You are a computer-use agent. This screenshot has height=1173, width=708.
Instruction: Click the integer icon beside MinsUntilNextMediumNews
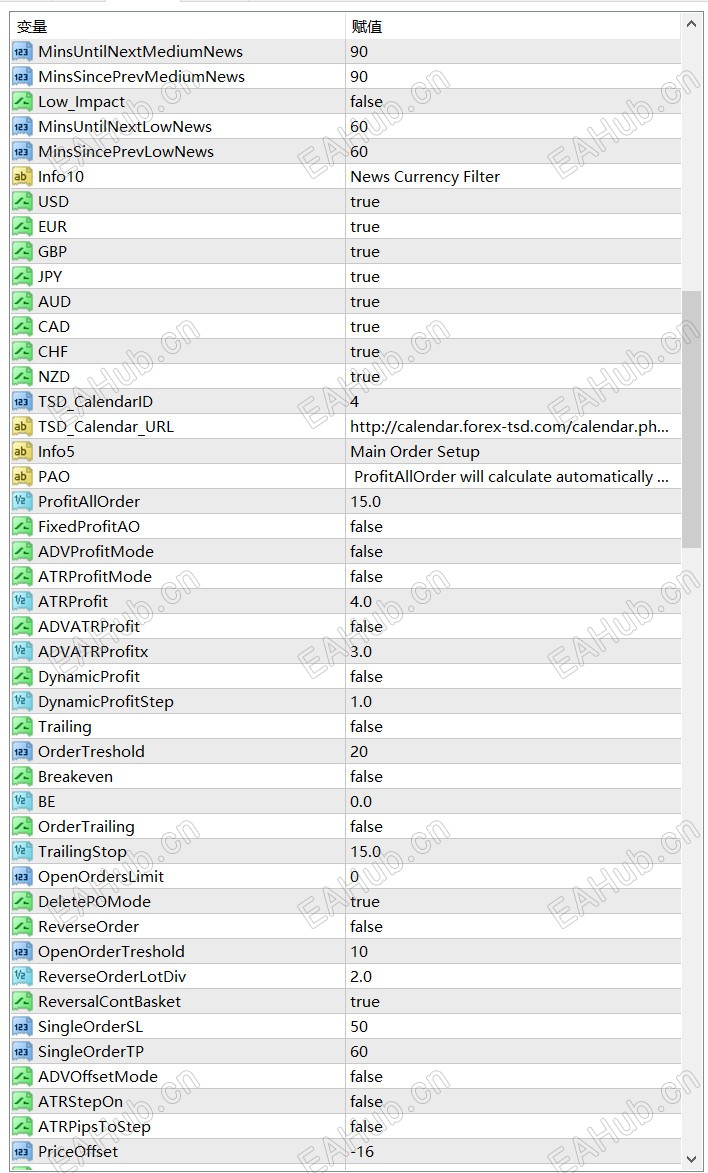(22, 52)
